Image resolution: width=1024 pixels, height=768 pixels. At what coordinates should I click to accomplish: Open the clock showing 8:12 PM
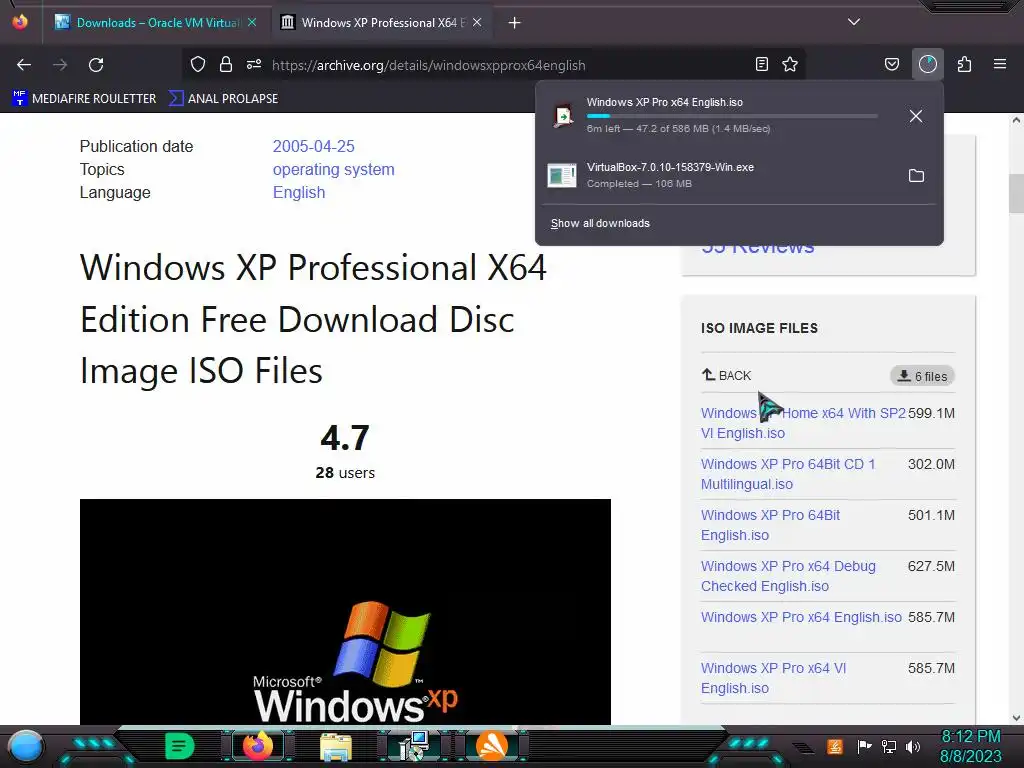coord(970,746)
